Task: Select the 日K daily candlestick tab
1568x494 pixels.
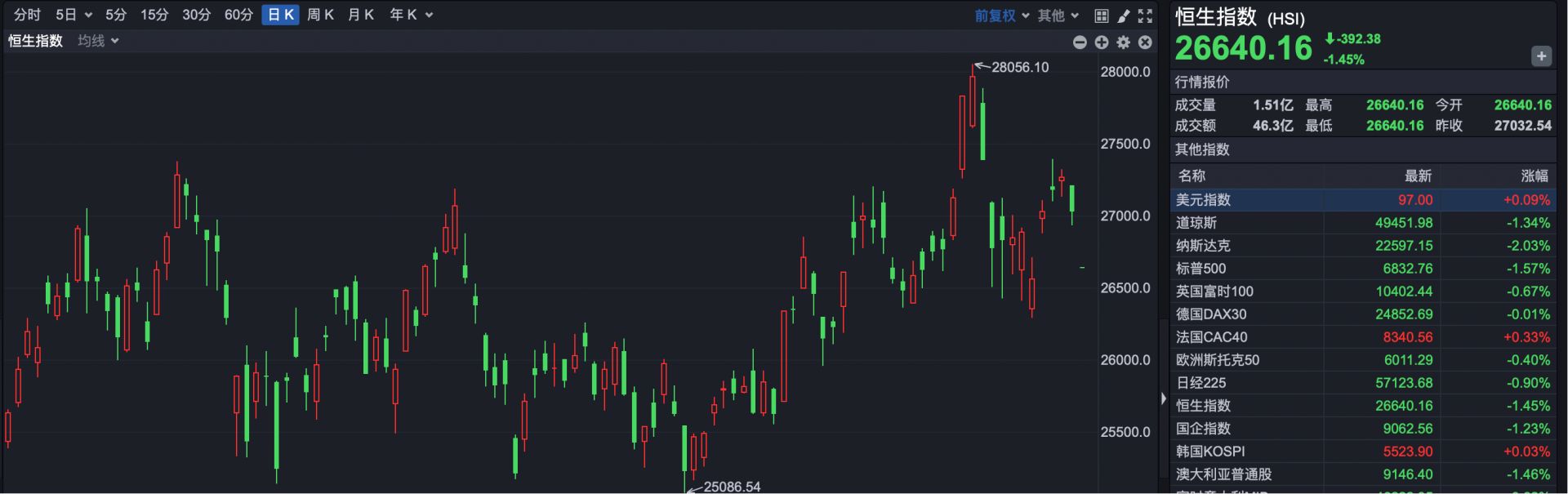Action: point(281,15)
